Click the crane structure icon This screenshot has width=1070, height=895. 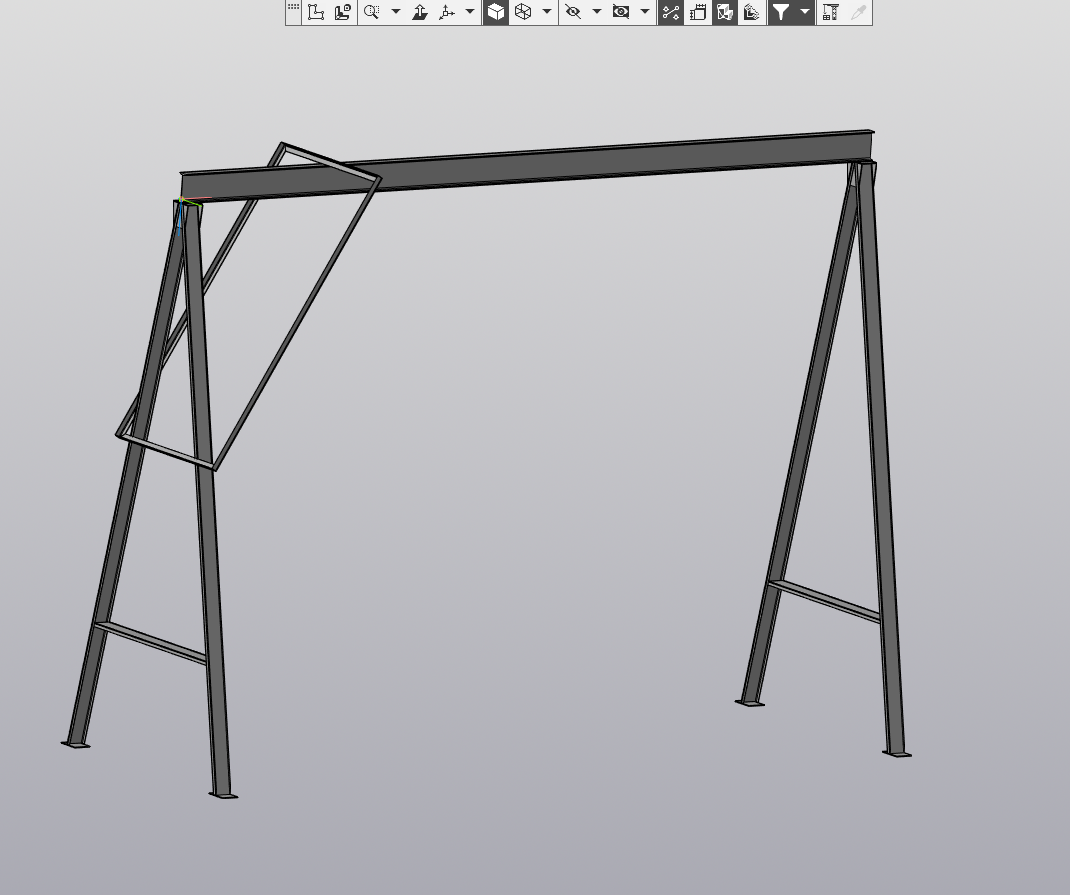830,12
